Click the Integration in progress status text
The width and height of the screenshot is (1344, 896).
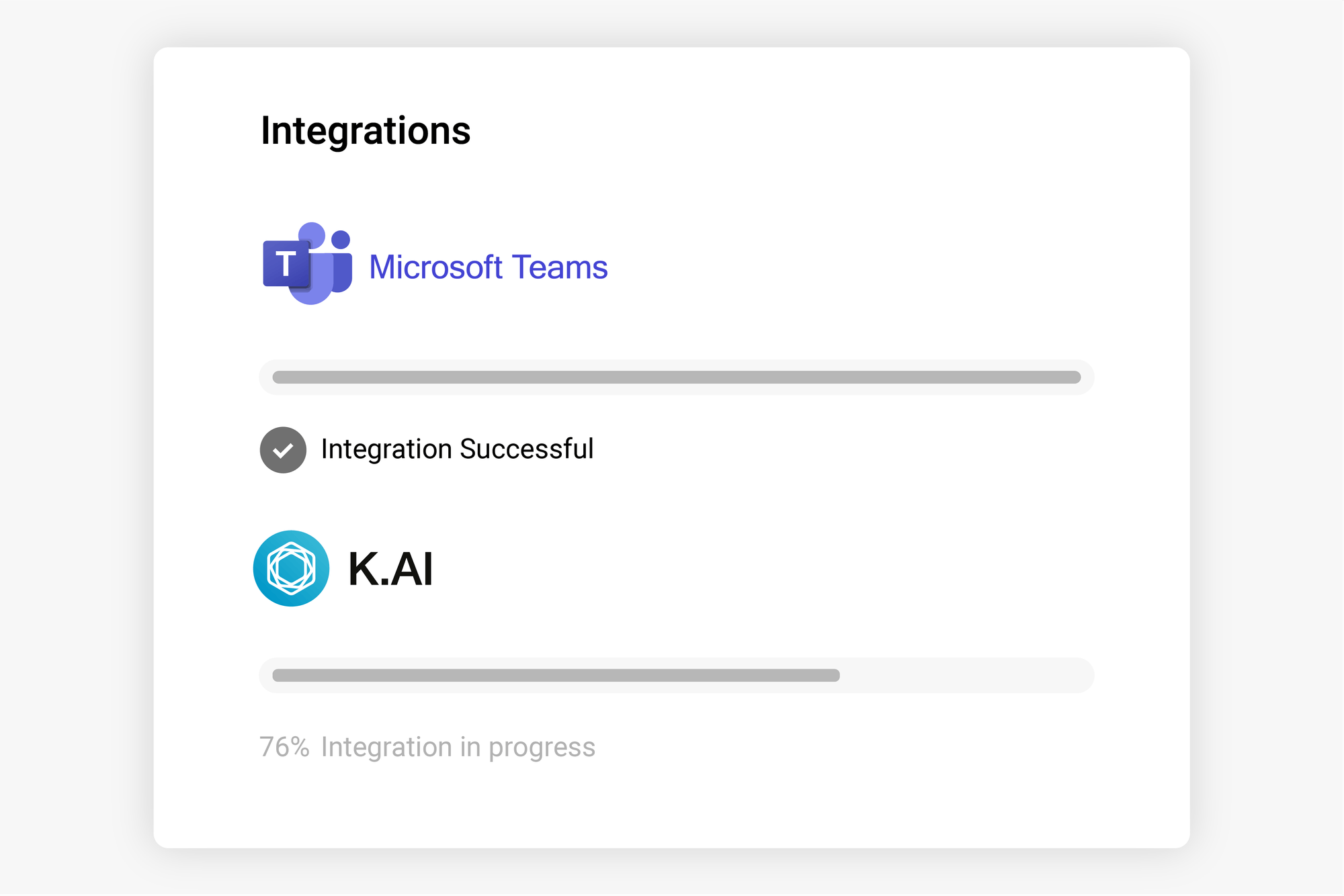coord(458,747)
